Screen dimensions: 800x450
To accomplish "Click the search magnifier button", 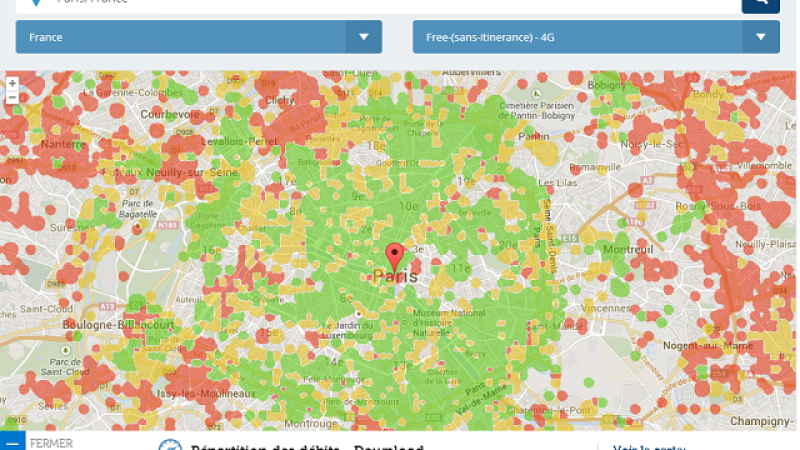I will pos(760,5).
